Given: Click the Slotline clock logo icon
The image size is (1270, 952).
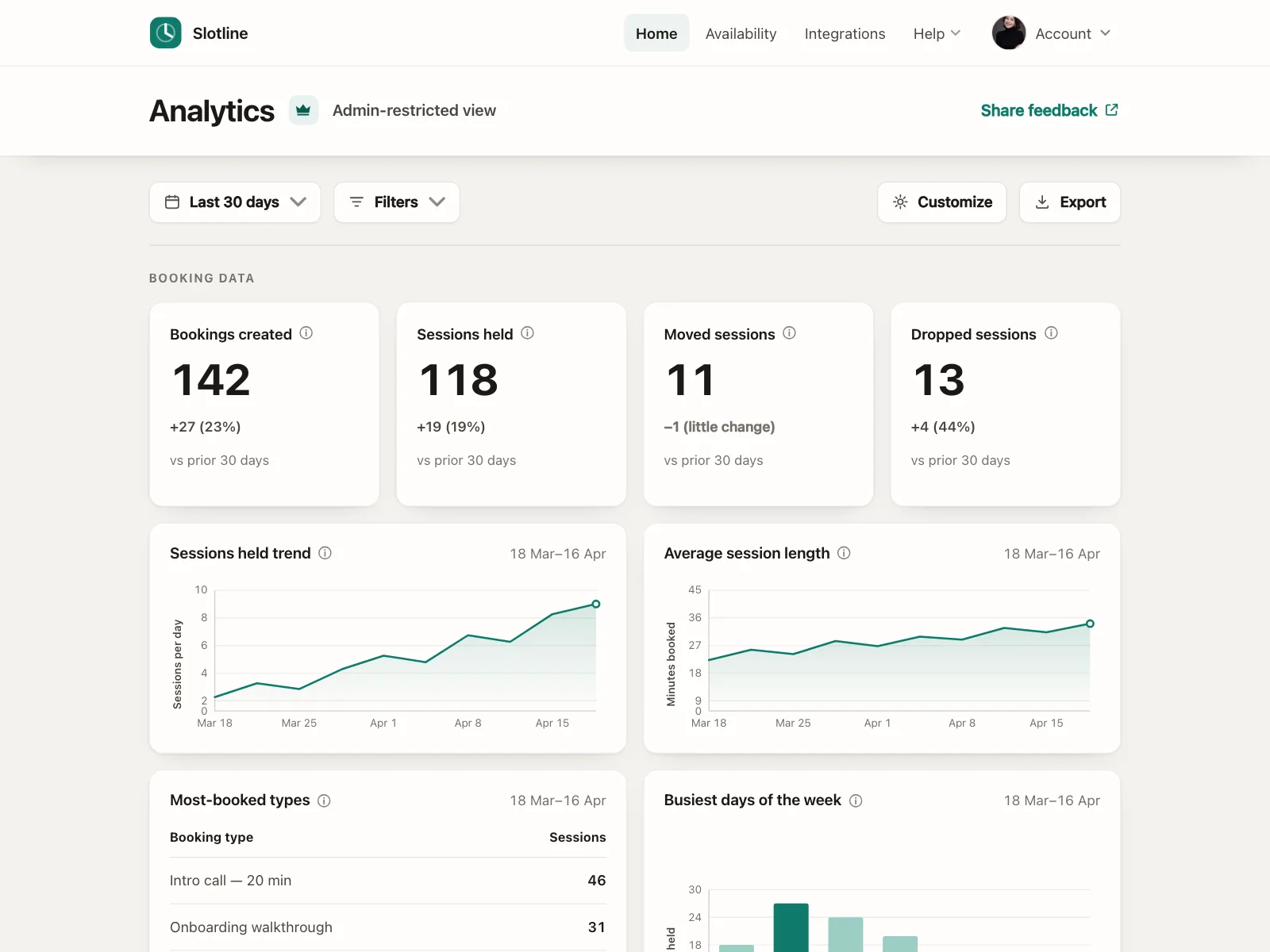Looking at the screenshot, I should click(x=166, y=33).
